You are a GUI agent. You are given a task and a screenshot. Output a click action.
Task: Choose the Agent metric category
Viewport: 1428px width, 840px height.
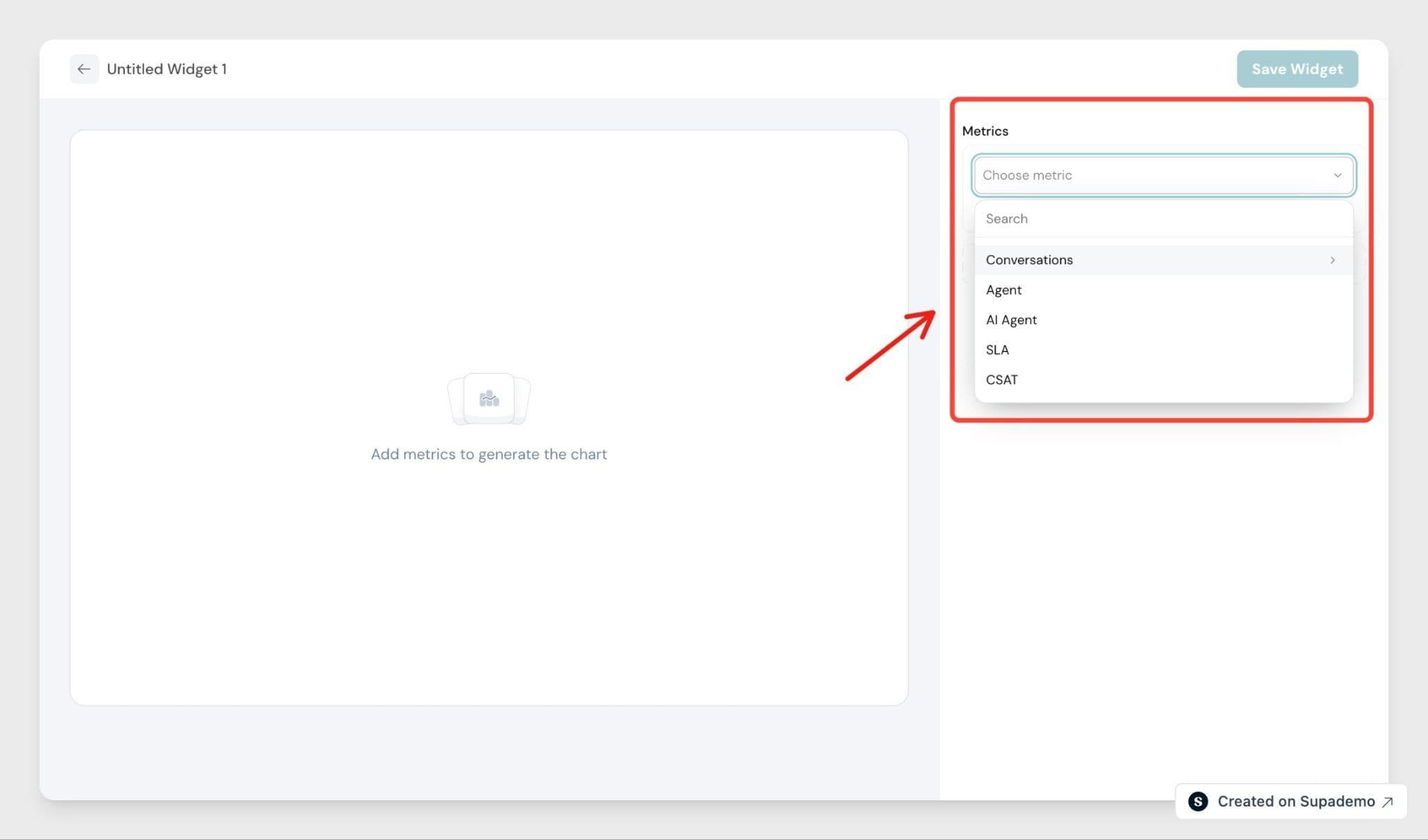tap(1163, 290)
